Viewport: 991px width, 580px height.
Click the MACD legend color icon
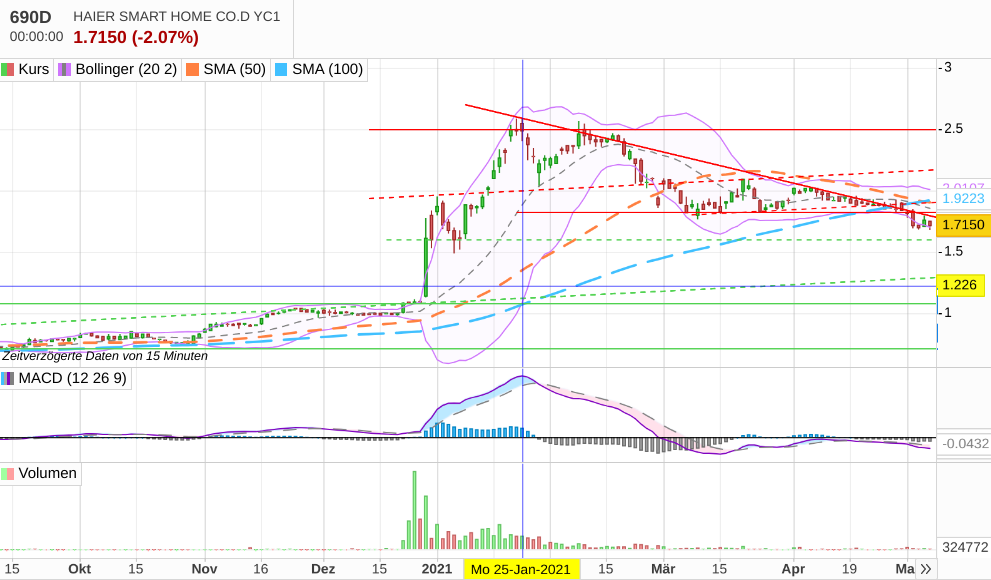click(x=8, y=378)
